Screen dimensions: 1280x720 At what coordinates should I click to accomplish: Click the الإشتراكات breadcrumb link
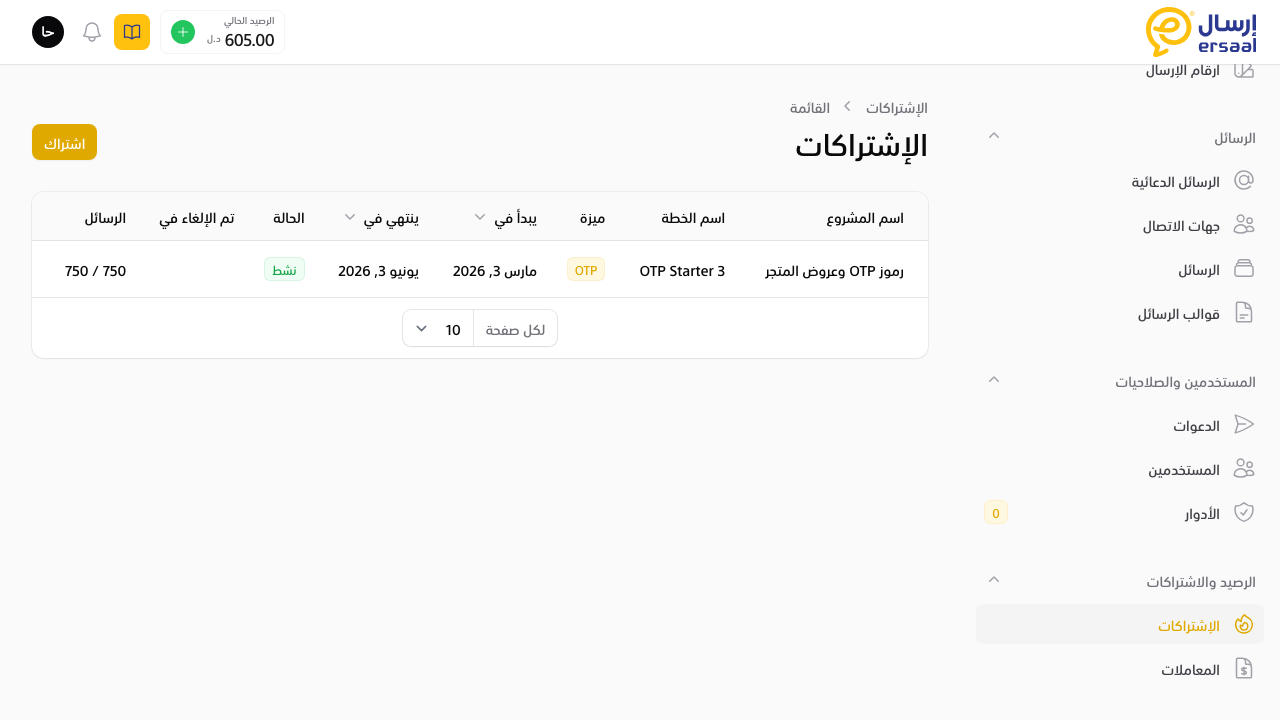(x=896, y=107)
